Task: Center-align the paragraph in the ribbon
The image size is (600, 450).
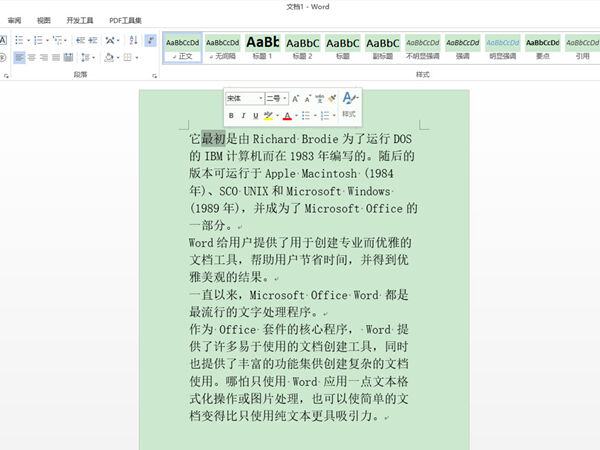Action: pos(32,58)
